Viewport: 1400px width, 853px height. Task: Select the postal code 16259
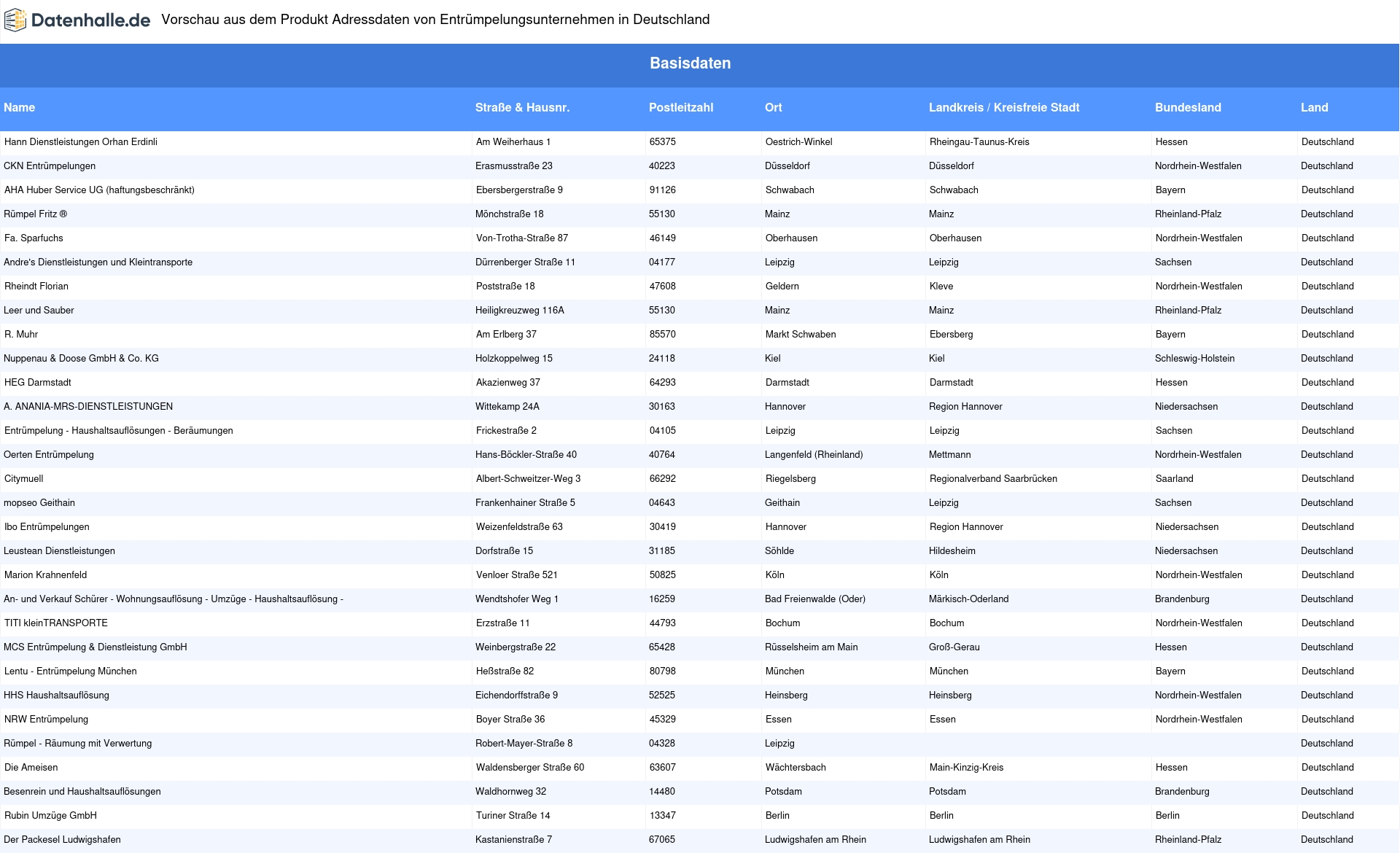[662, 599]
